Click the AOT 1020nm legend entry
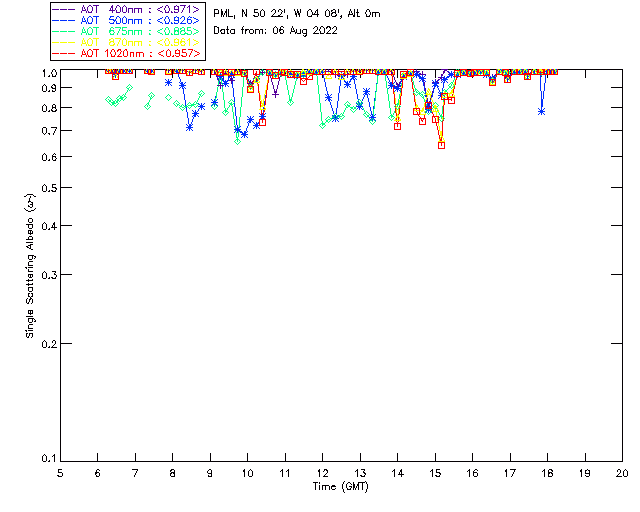The image size is (640, 512). click(x=127, y=53)
